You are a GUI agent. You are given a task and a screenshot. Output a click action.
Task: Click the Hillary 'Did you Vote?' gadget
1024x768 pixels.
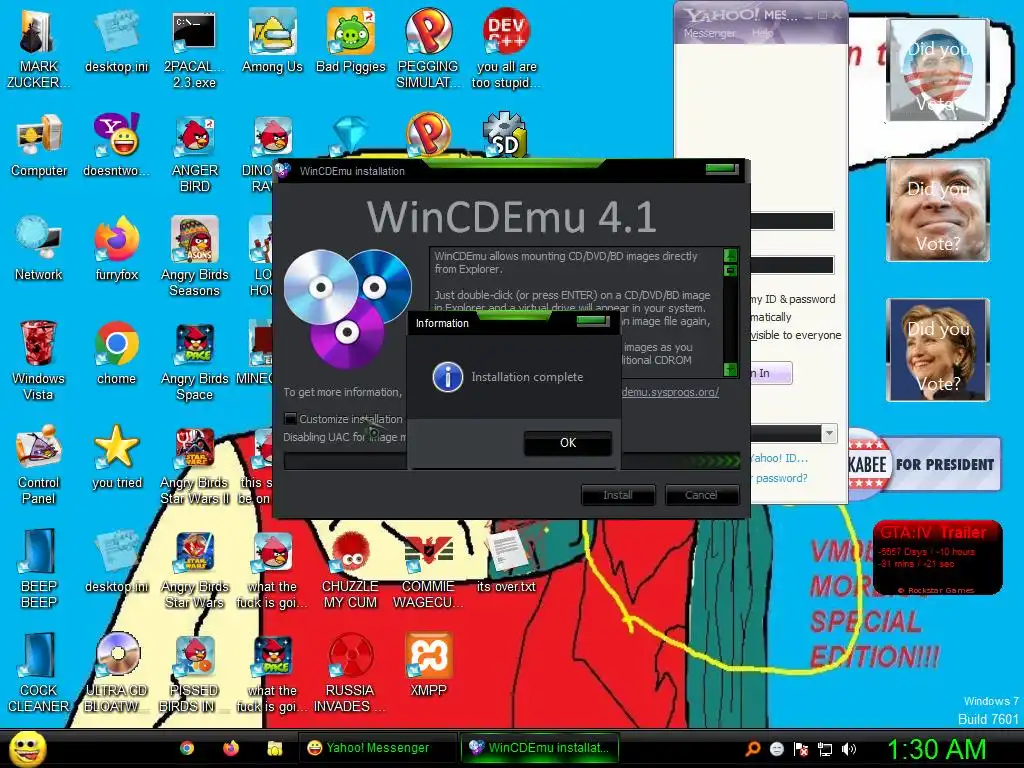click(x=937, y=349)
